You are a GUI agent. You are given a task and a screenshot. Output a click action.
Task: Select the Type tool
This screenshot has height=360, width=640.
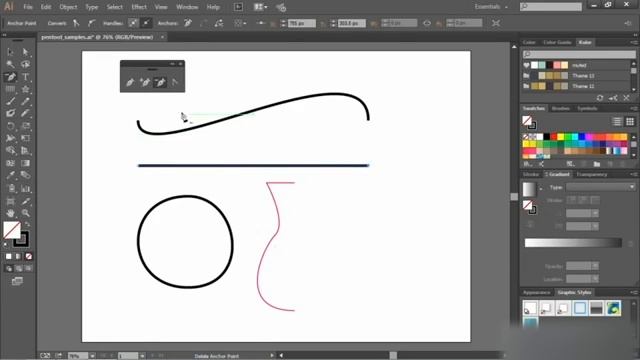pyautogui.click(x=25, y=77)
